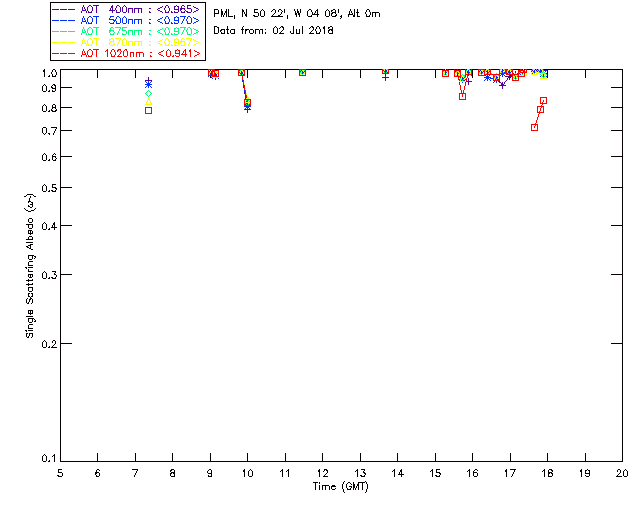The image size is (640, 512).
Task: Click the x-axis tick label '12'
Action: (322, 473)
